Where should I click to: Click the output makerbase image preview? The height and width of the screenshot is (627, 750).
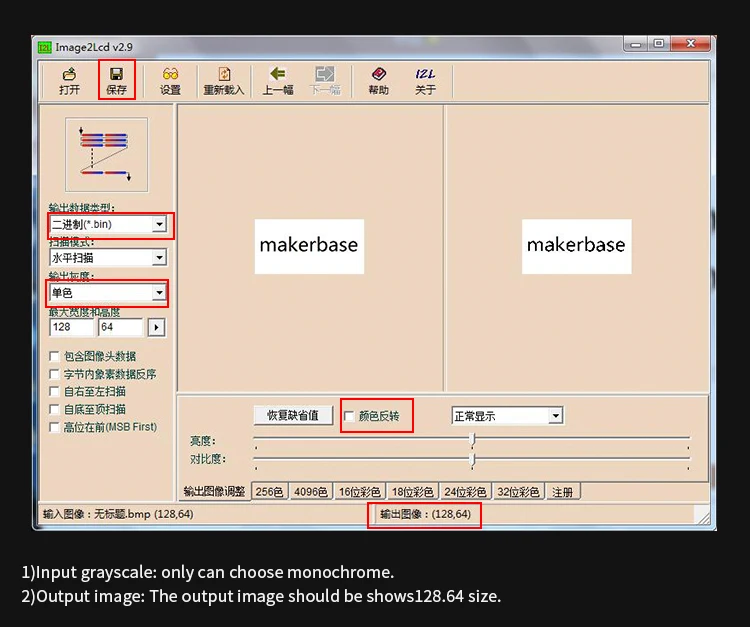[x=577, y=246]
